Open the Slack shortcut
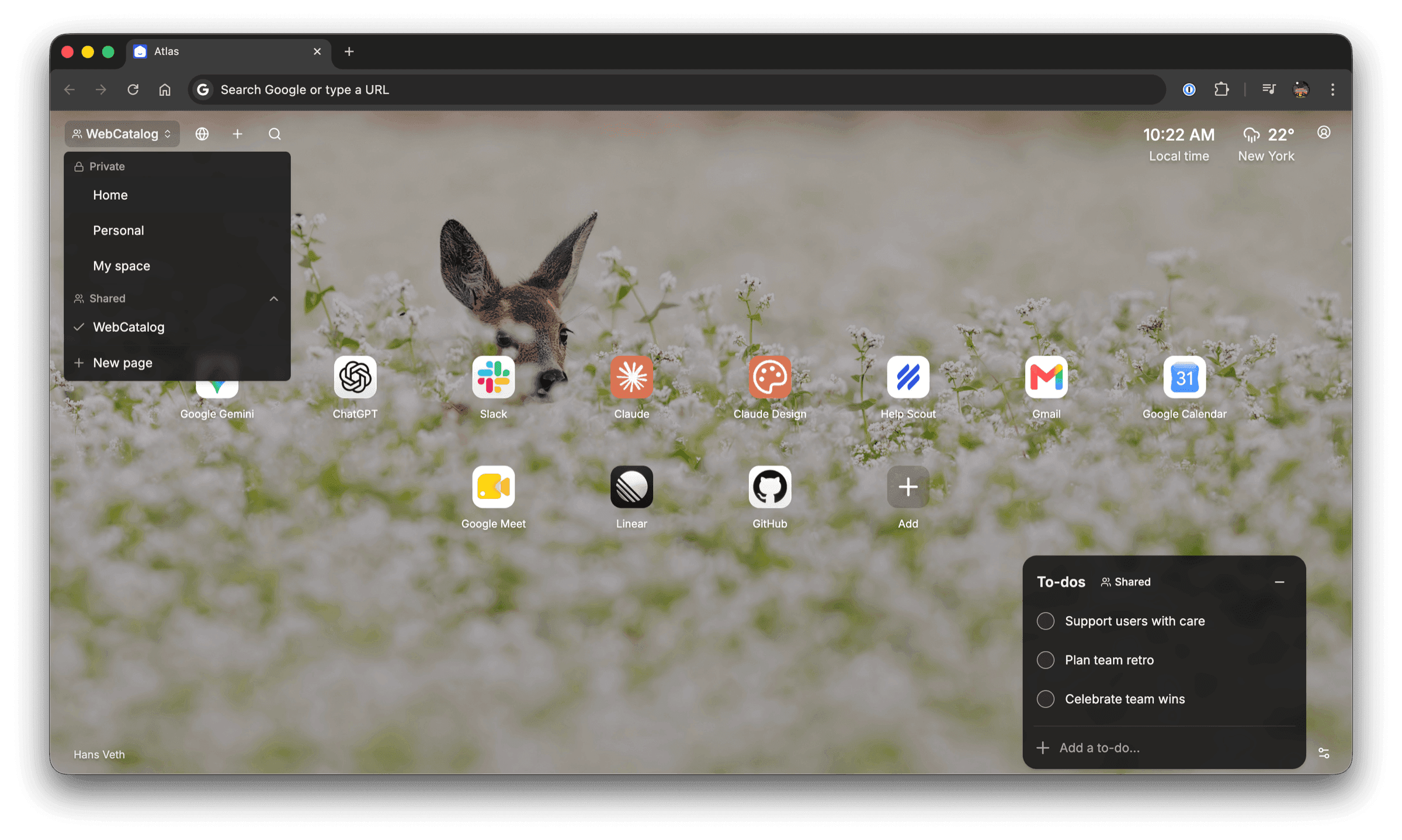 [493, 377]
